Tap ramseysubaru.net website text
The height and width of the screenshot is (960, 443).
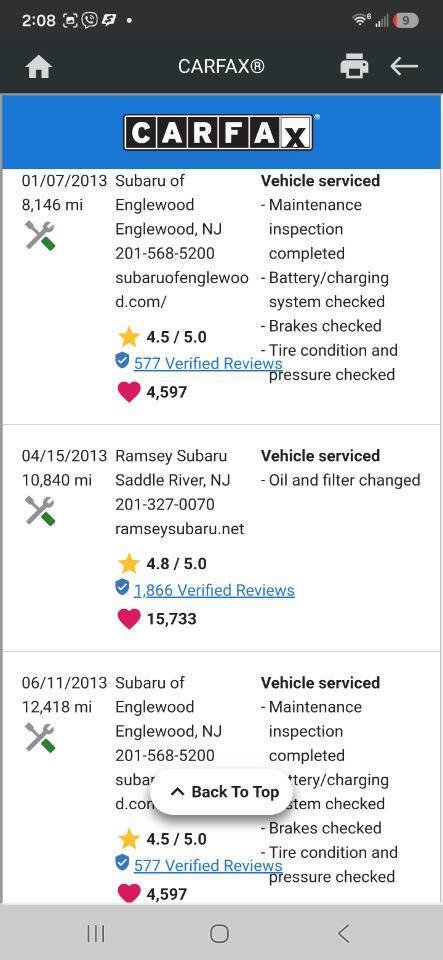tap(179, 529)
